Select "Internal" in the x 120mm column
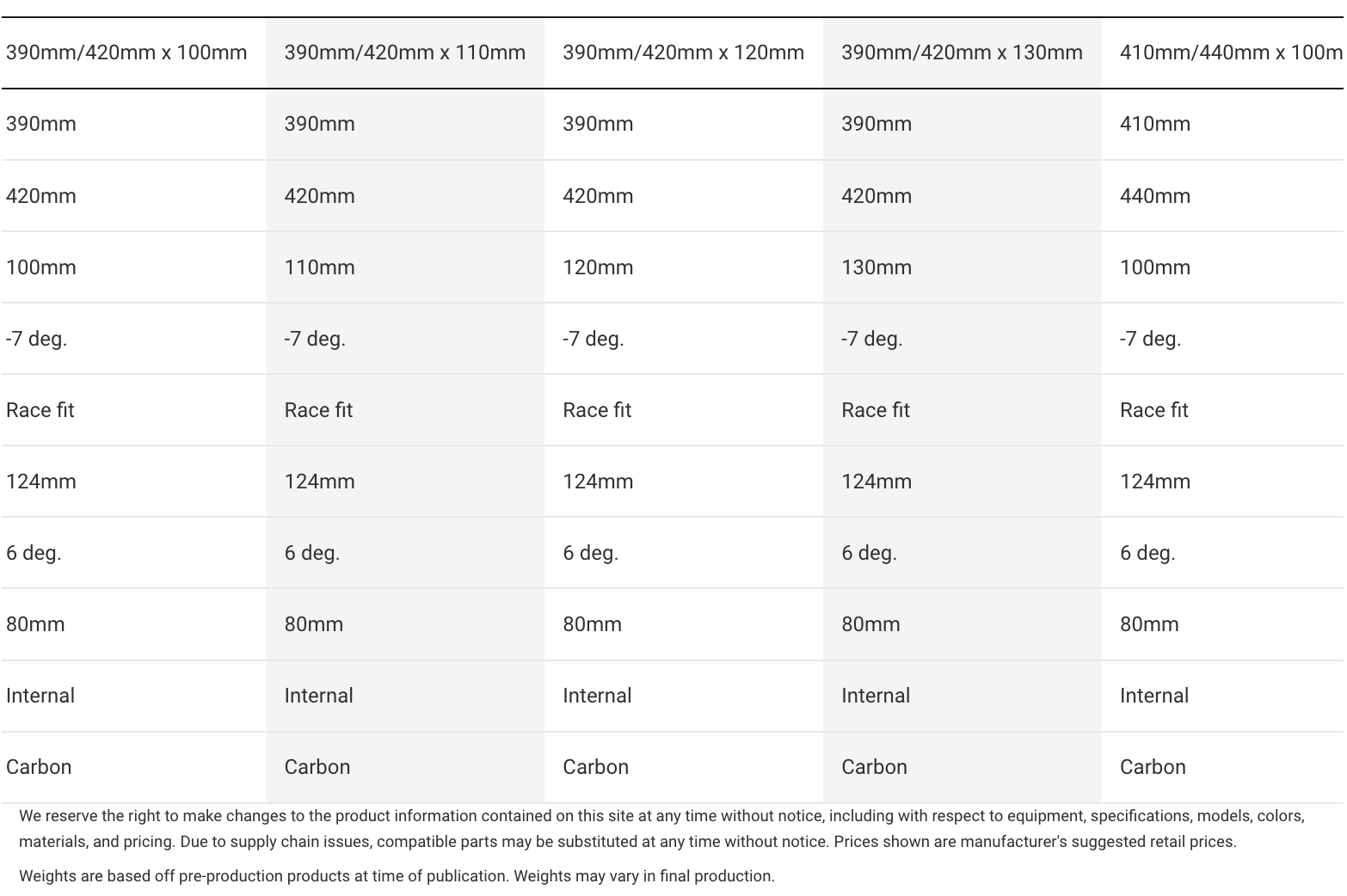The height and width of the screenshot is (896, 1347). pyautogui.click(x=597, y=696)
